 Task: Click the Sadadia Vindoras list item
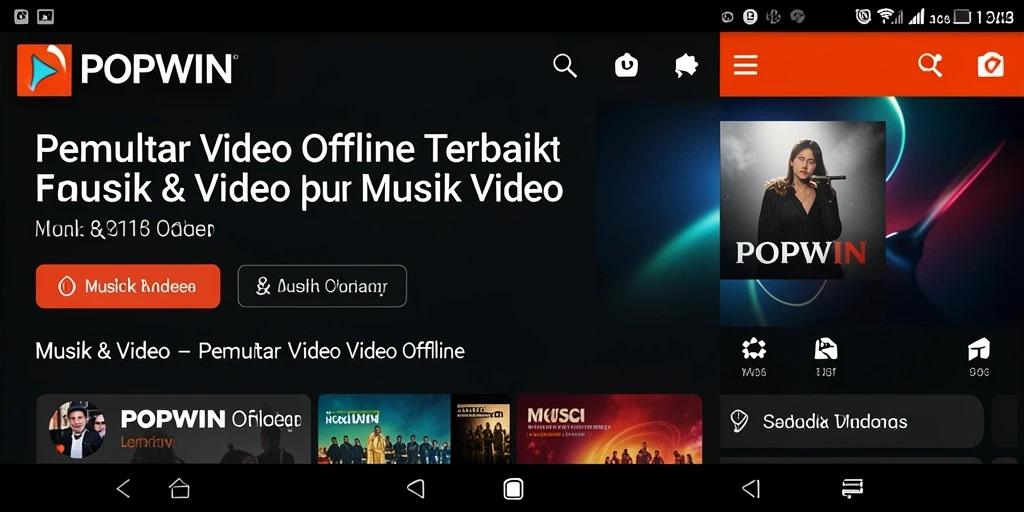852,421
